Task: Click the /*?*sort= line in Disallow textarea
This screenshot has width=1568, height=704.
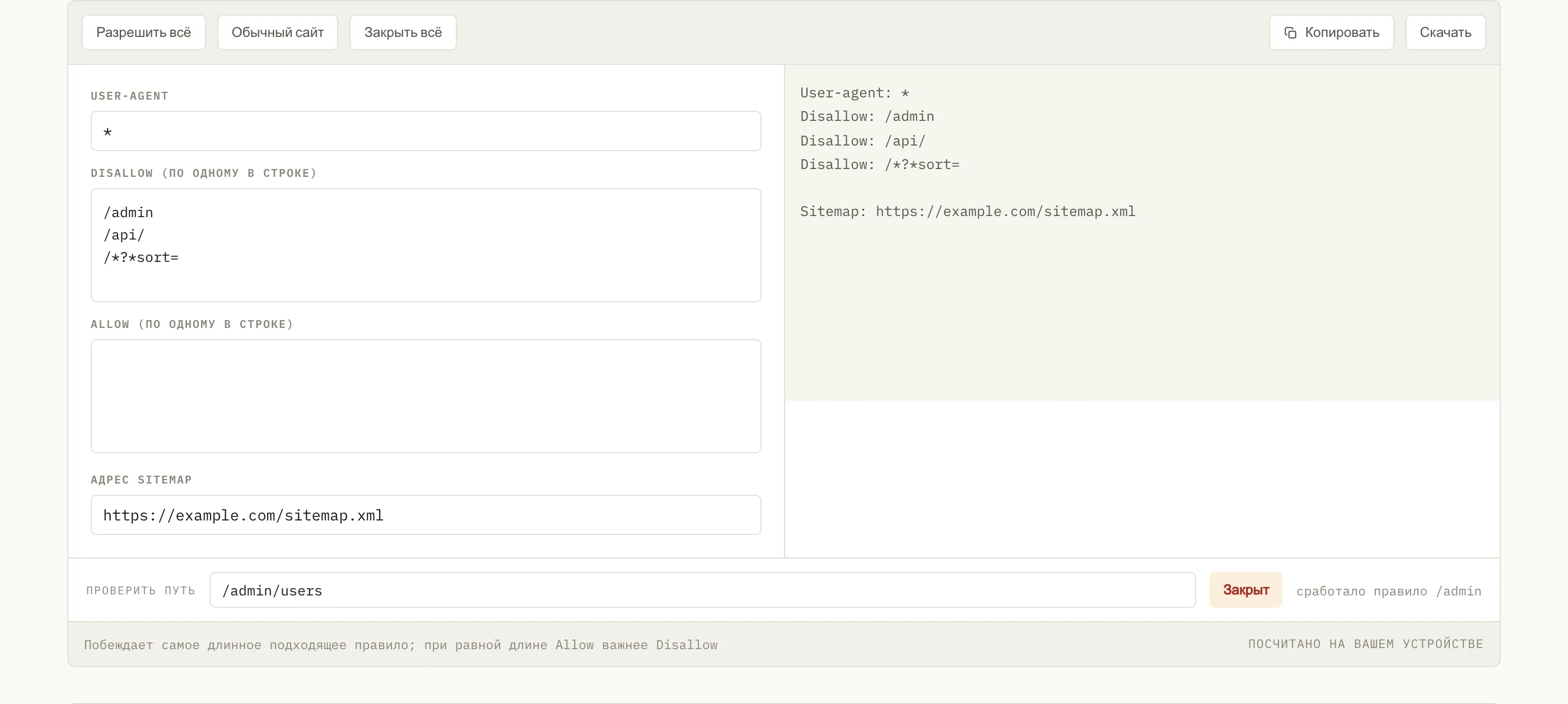Action: pyautogui.click(x=141, y=257)
